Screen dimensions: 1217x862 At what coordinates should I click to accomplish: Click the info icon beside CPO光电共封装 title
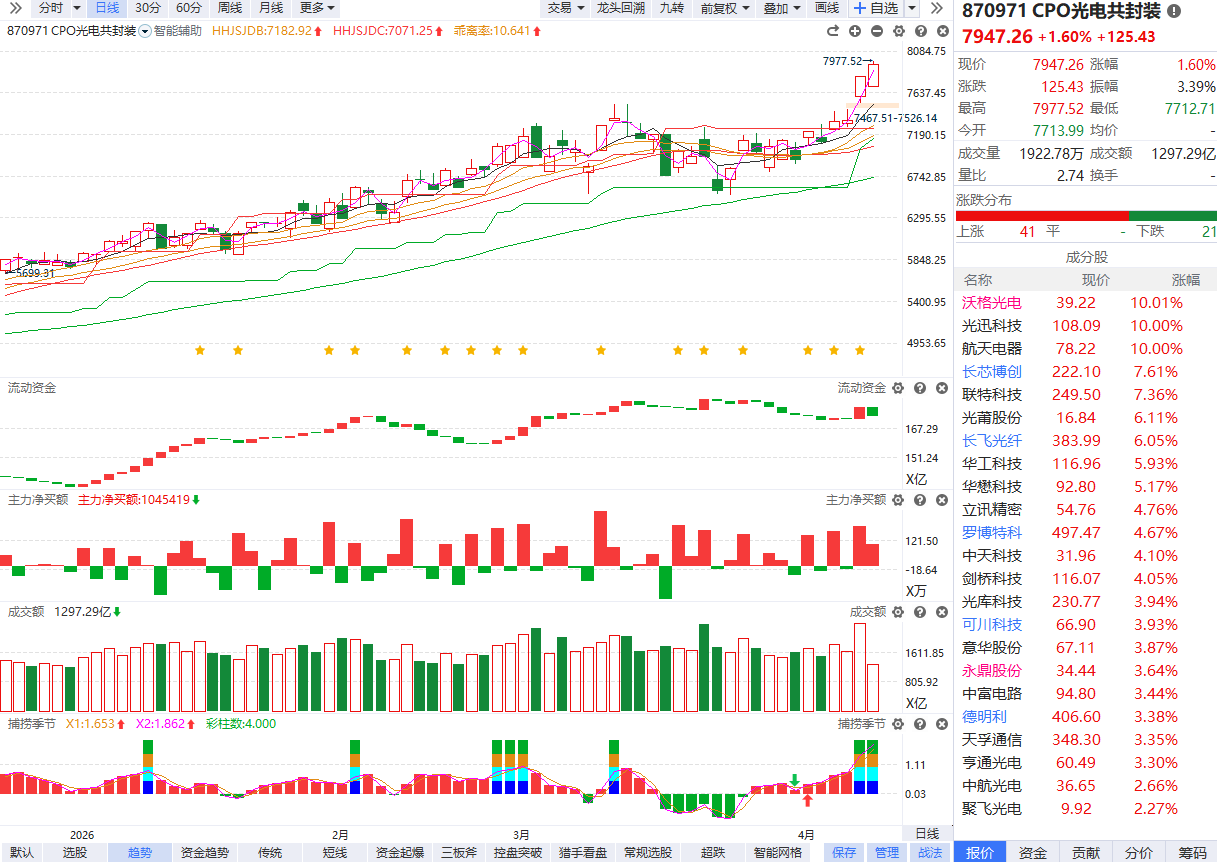pos(1174,11)
